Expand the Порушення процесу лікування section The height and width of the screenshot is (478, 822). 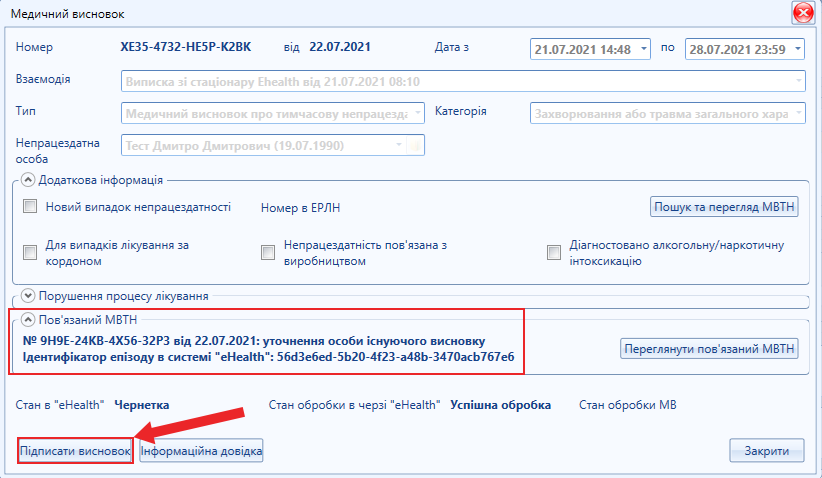pos(28,296)
